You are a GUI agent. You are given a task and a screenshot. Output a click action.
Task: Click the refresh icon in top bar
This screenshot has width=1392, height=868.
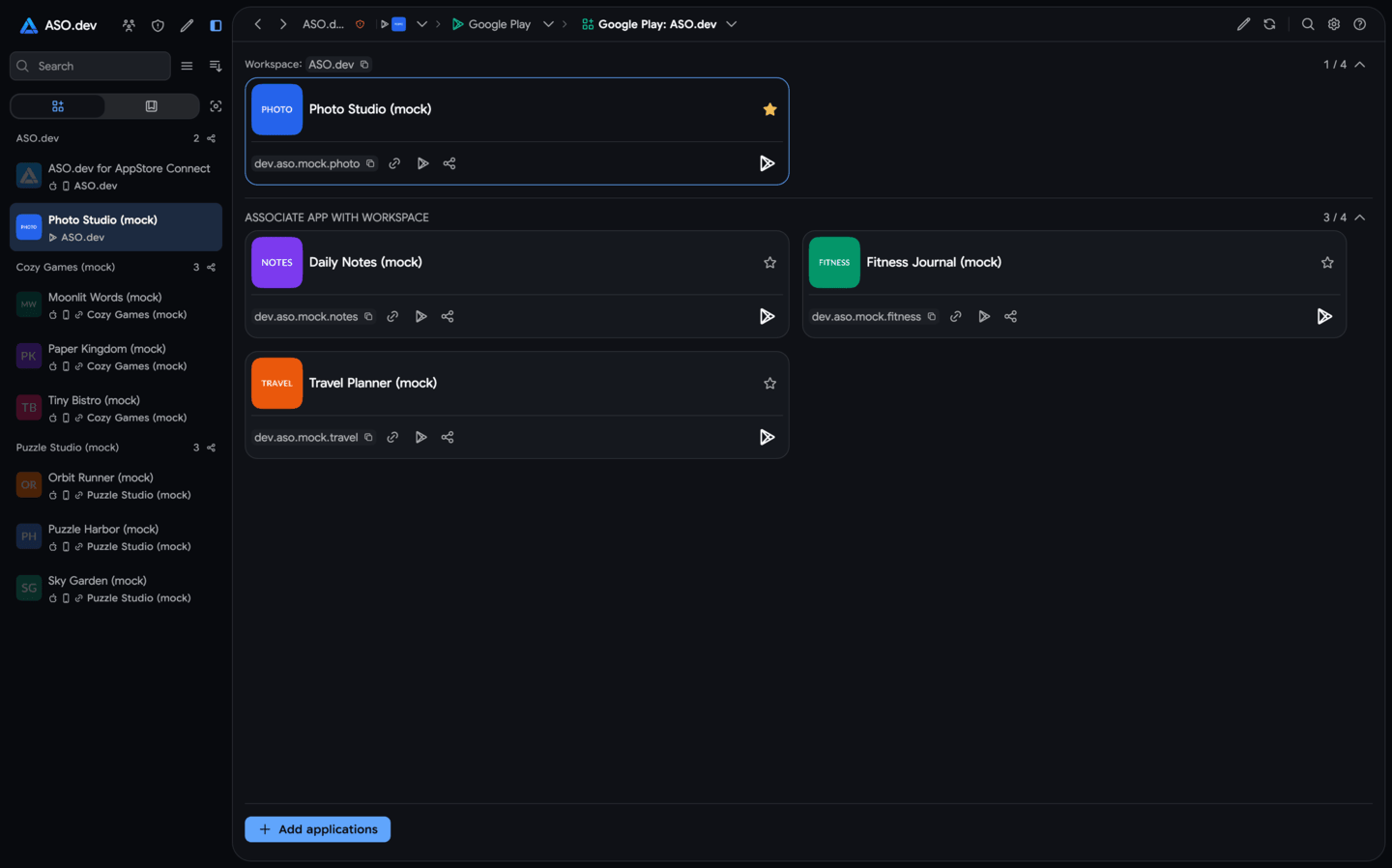tap(1269, 24)
